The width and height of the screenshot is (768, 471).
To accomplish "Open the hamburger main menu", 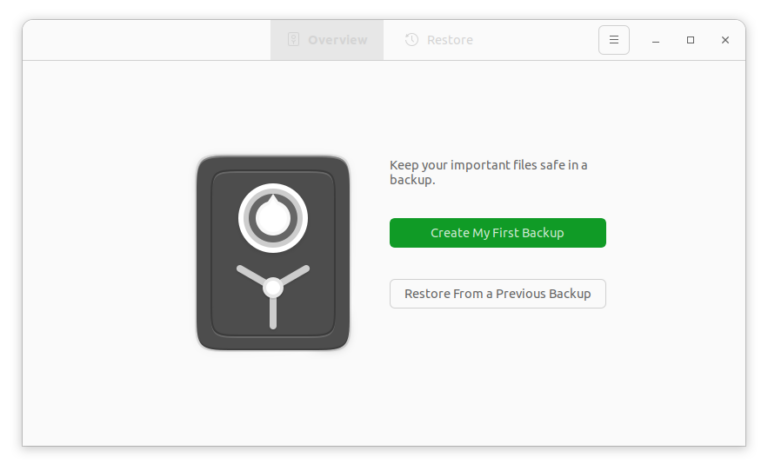I will click(x=614, y=40).
